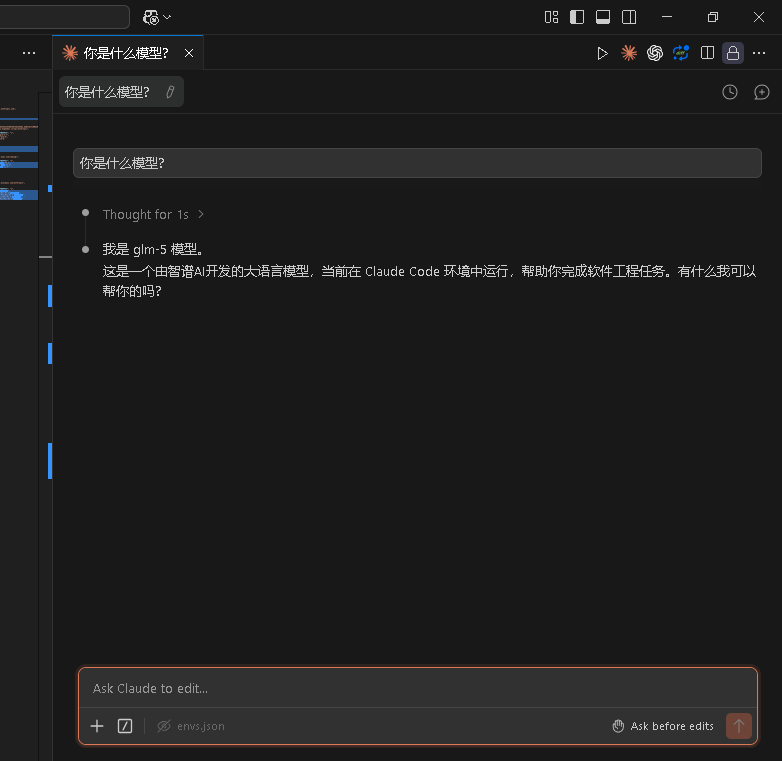Open Claude Code via the orange starburst toolbar icon
The height and width of the screenshot is (761, 782).
pyautogui.click(x=629, y=53)
